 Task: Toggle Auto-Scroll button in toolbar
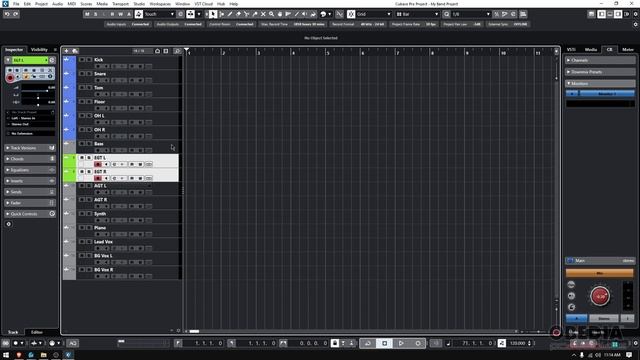[191, 14]
